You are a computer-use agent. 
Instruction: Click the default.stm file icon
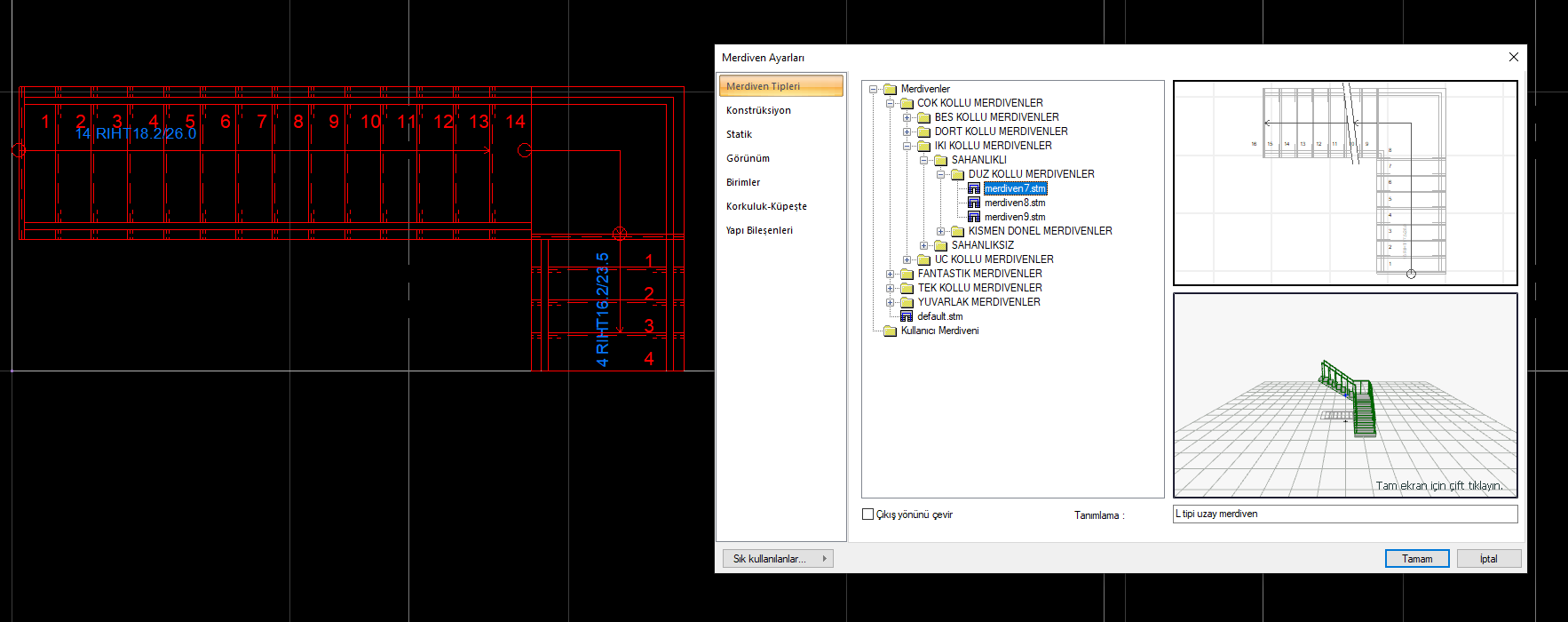click(907, 316)
